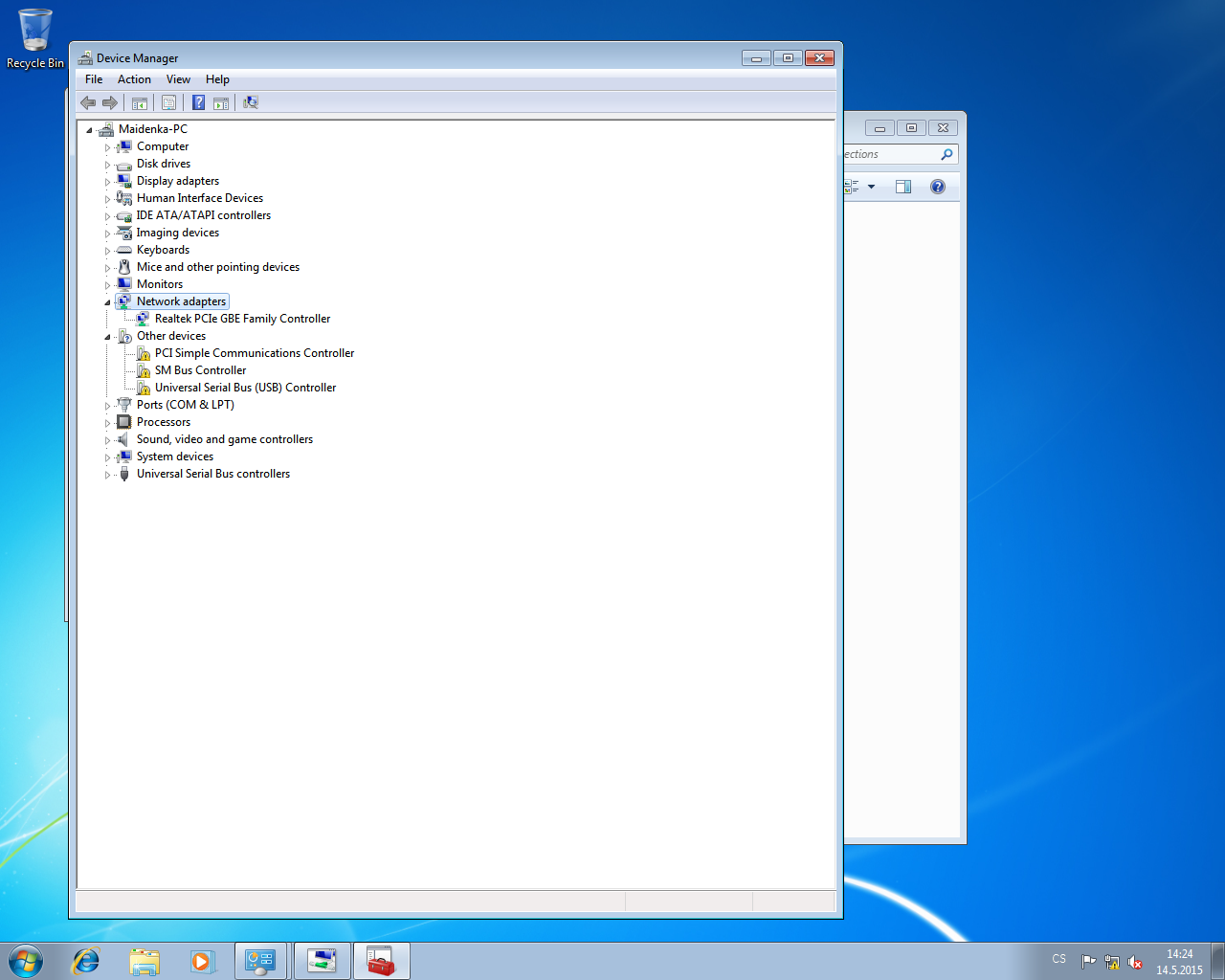Collapse the Network adapters category
Image resolution: width=1225 pixels, height=980 pixels.
click(107, 302)
